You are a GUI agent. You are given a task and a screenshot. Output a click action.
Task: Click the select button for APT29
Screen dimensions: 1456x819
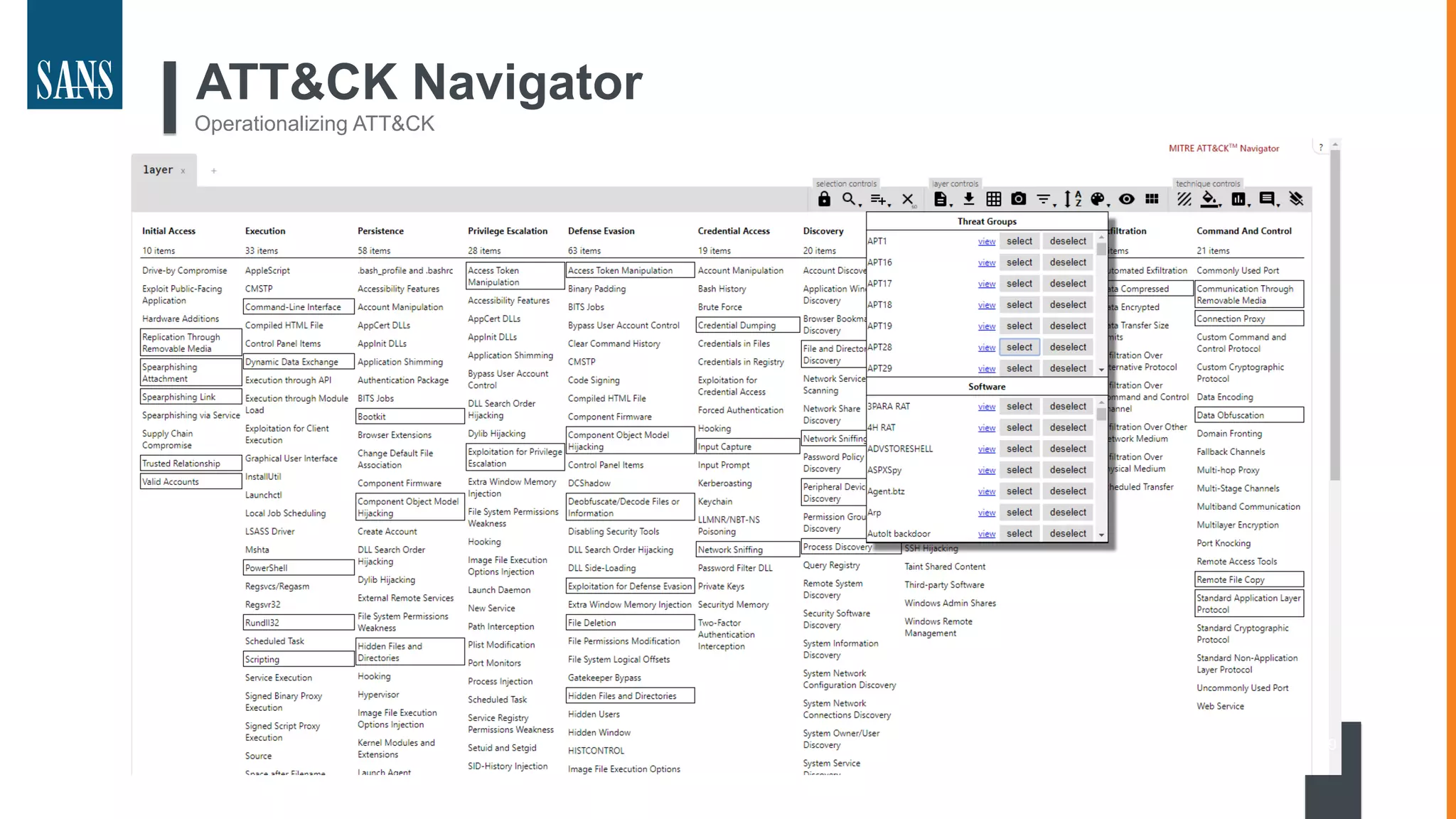1019,368
